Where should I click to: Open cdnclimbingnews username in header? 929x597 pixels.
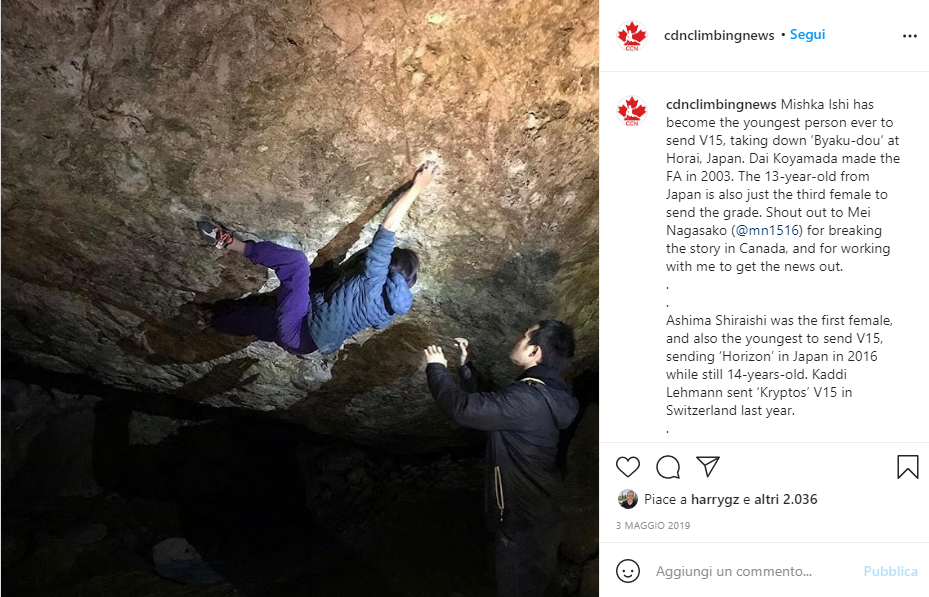719,35
